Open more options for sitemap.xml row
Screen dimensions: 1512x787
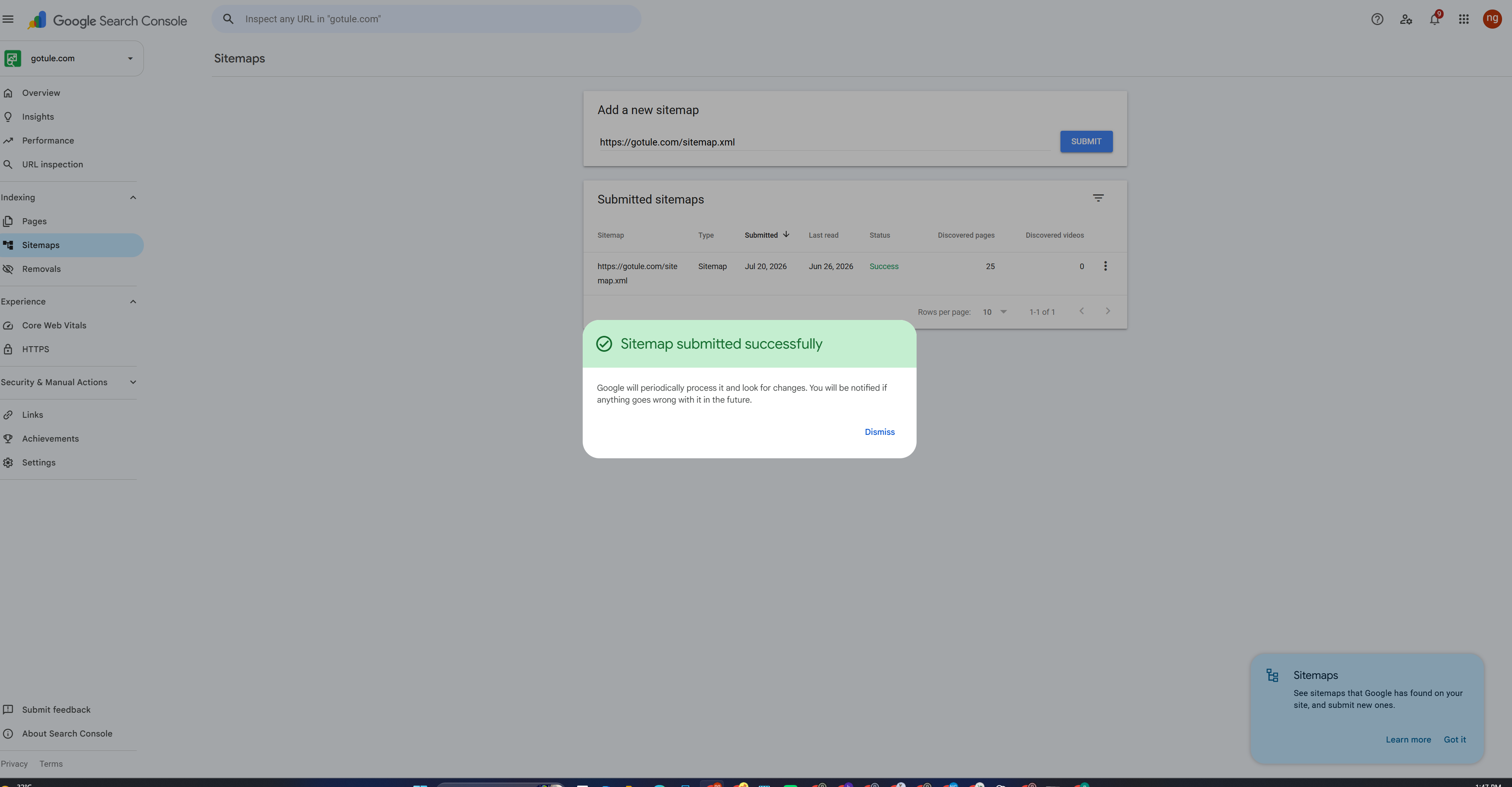pos(1105,266)
